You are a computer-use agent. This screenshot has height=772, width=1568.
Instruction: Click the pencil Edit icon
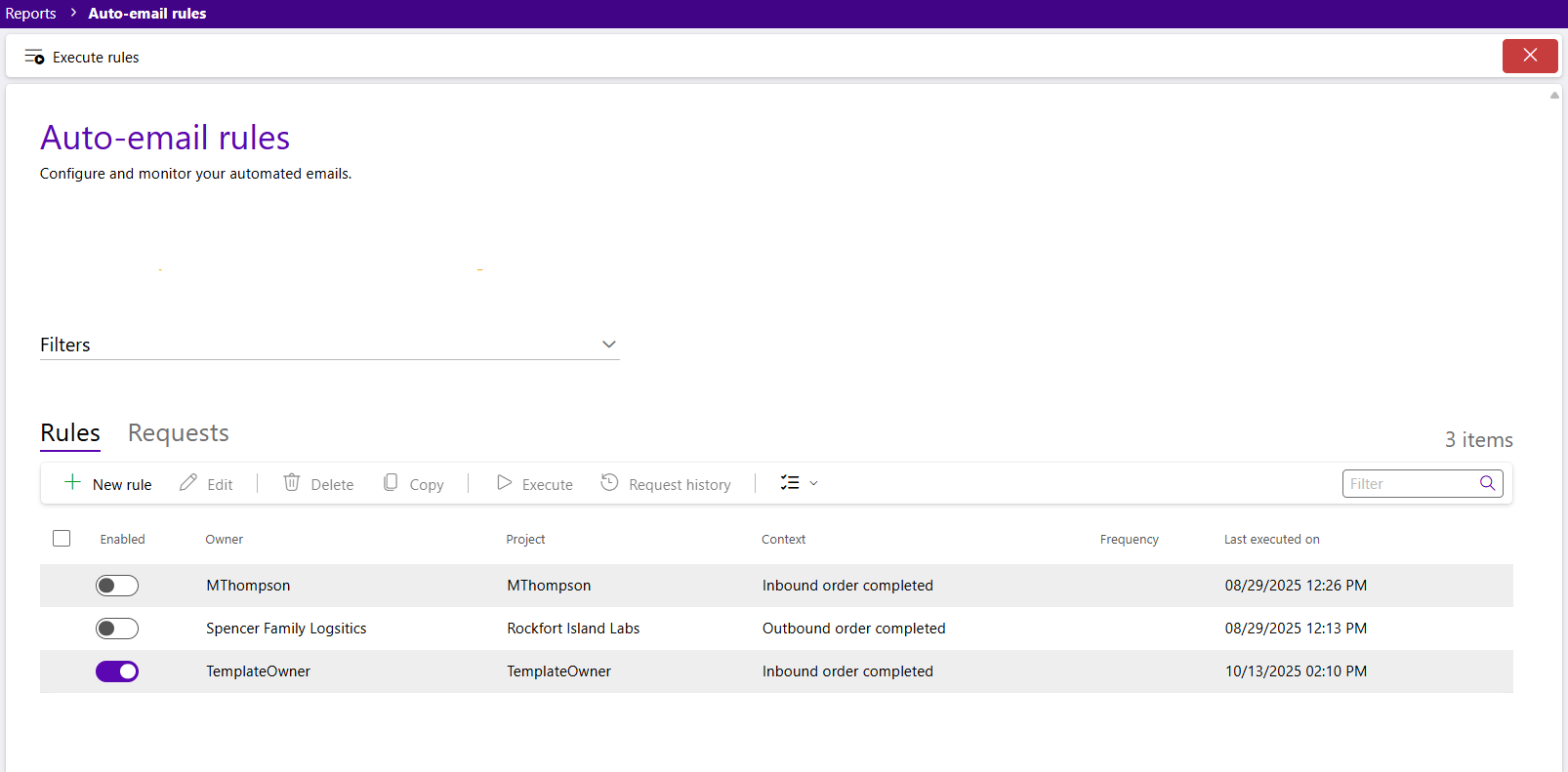[x=188, y=482]
